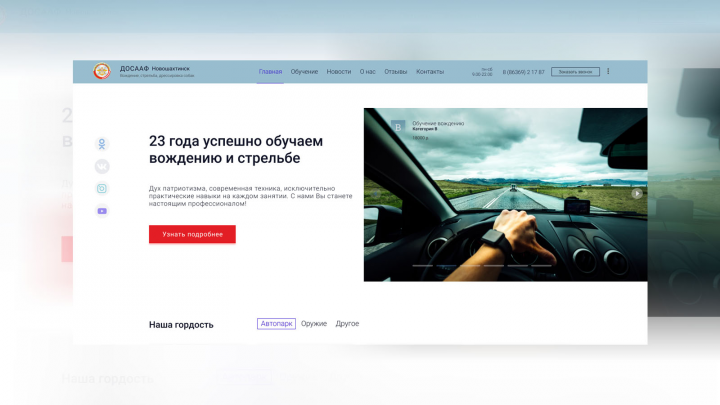Open the Главная menu item
Viewport: 720px width, 405px height.
270,72
